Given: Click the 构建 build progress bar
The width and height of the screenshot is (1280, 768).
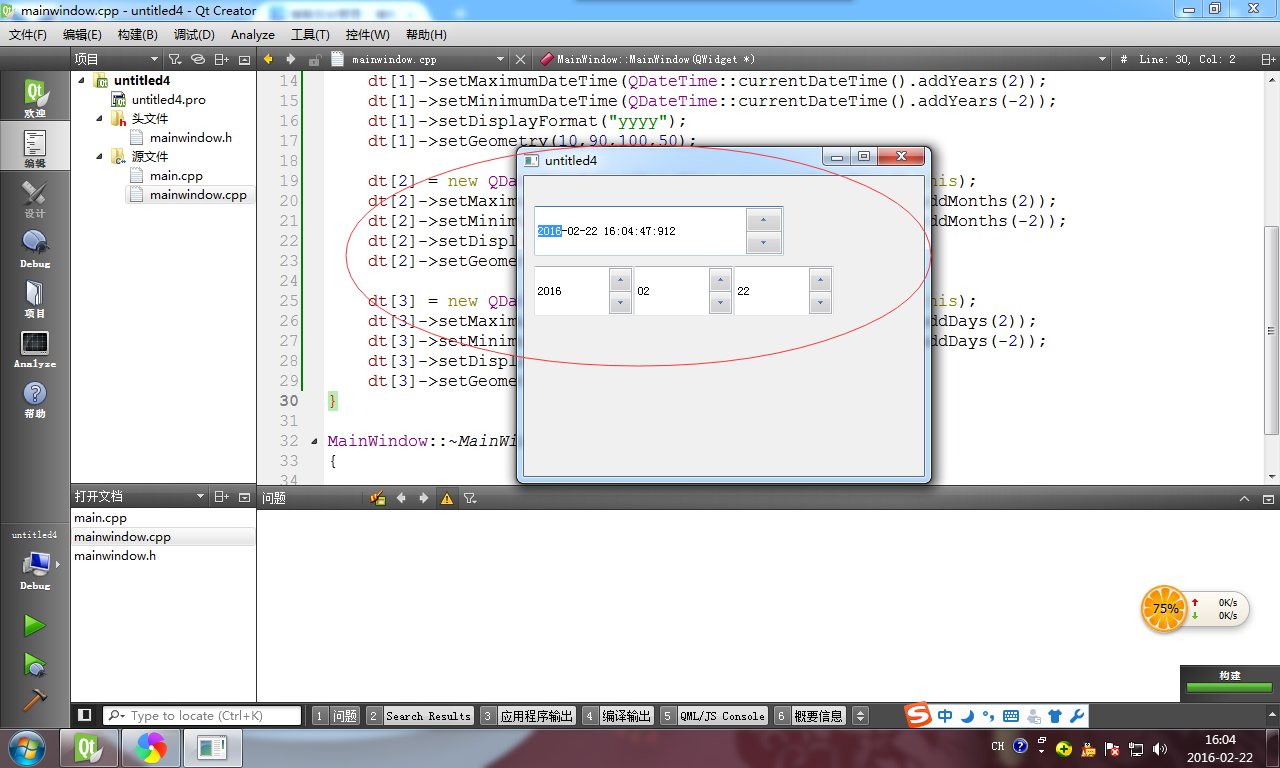Looking at the screenshot, I should pos(1229,687).
